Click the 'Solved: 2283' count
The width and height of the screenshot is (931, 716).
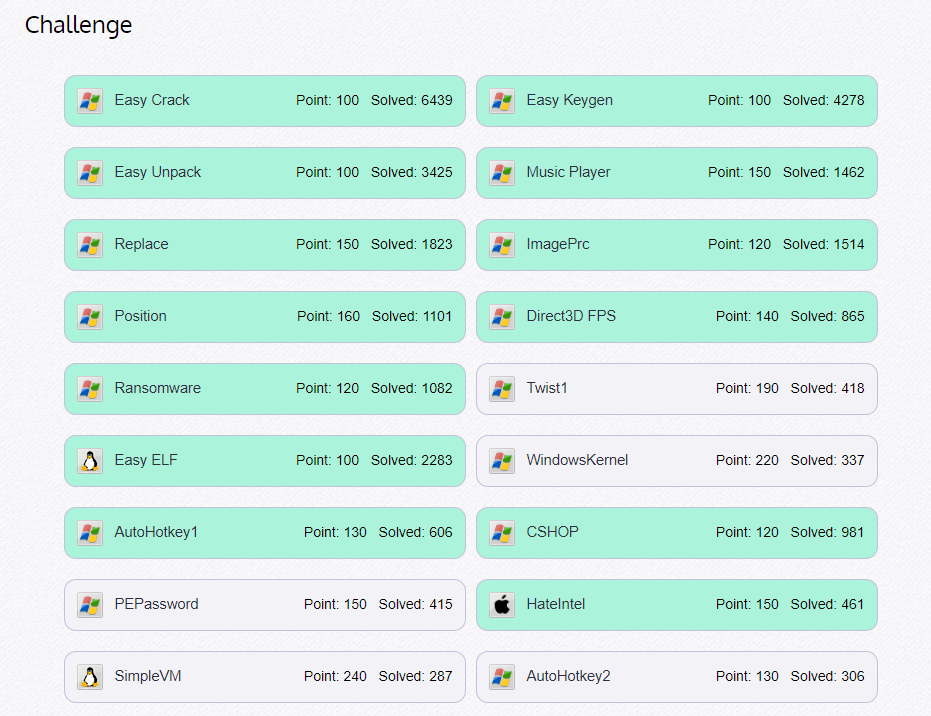[x=411, y=460]
